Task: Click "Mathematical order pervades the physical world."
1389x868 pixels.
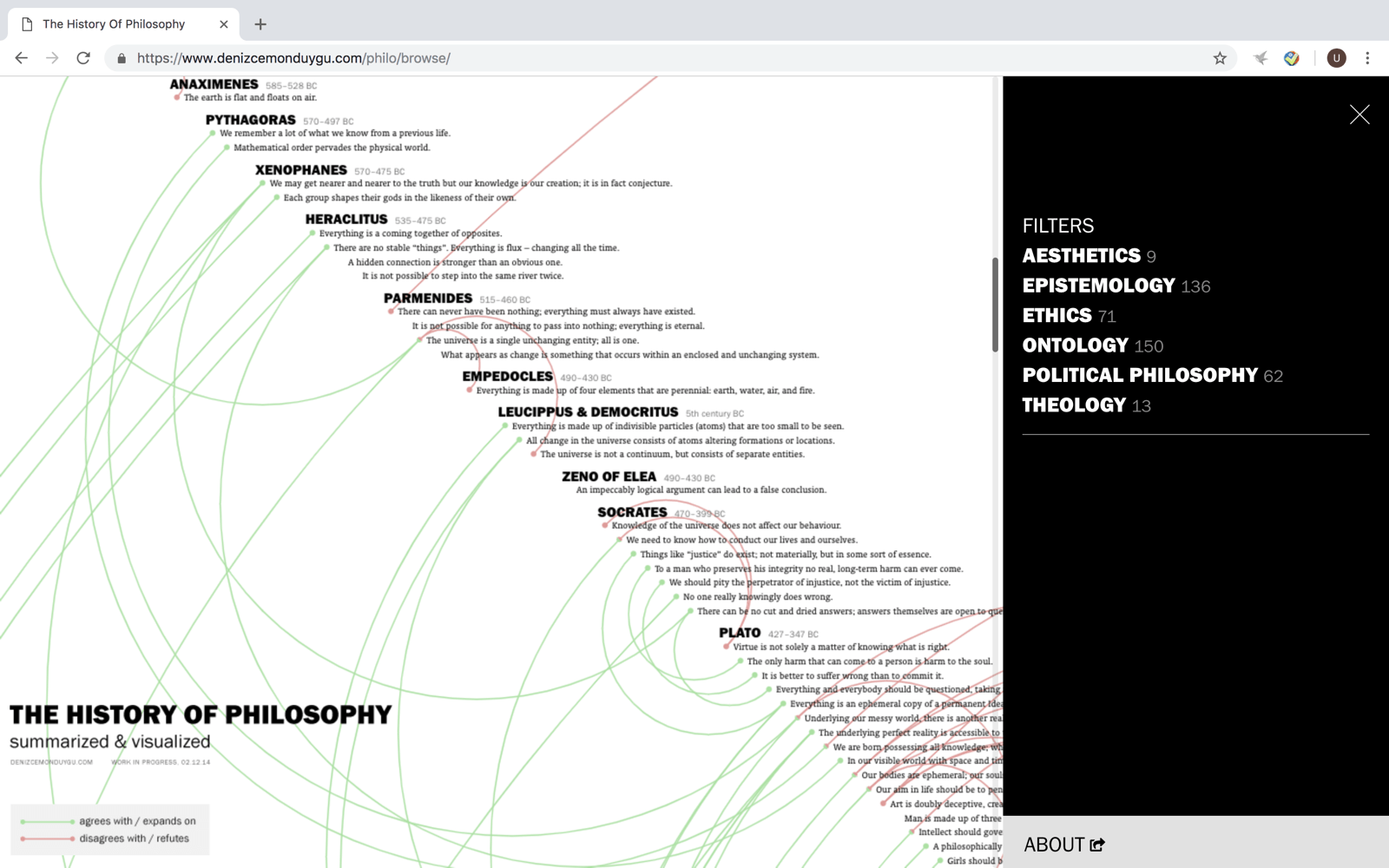Action: click(332, 148)
